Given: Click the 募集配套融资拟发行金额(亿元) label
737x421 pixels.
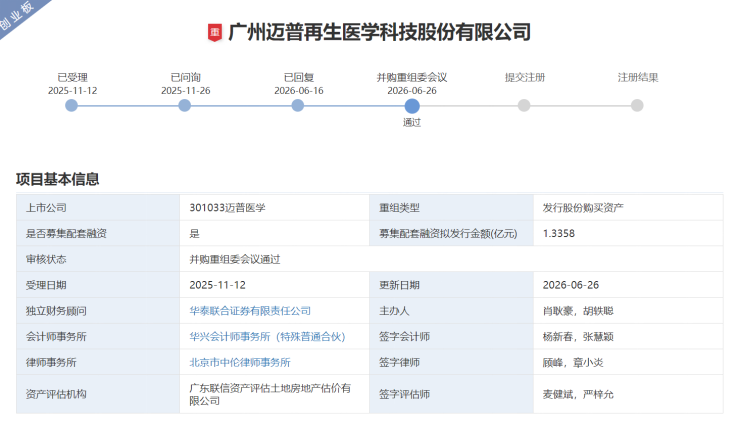Looking at the screenshot, I should tap(448, 234).
